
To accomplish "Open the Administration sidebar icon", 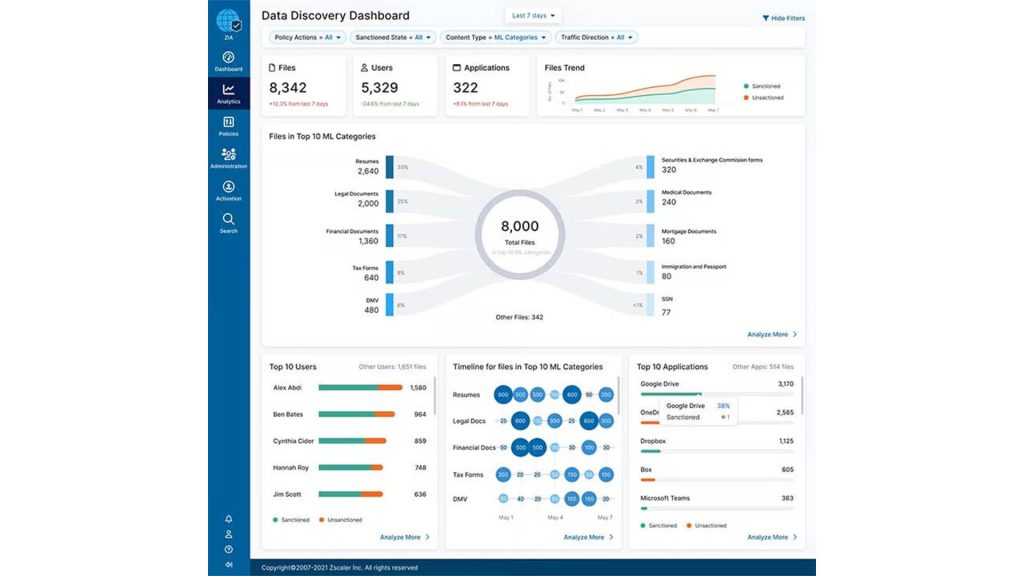I will pyautogui.click(x=229, y=154).
